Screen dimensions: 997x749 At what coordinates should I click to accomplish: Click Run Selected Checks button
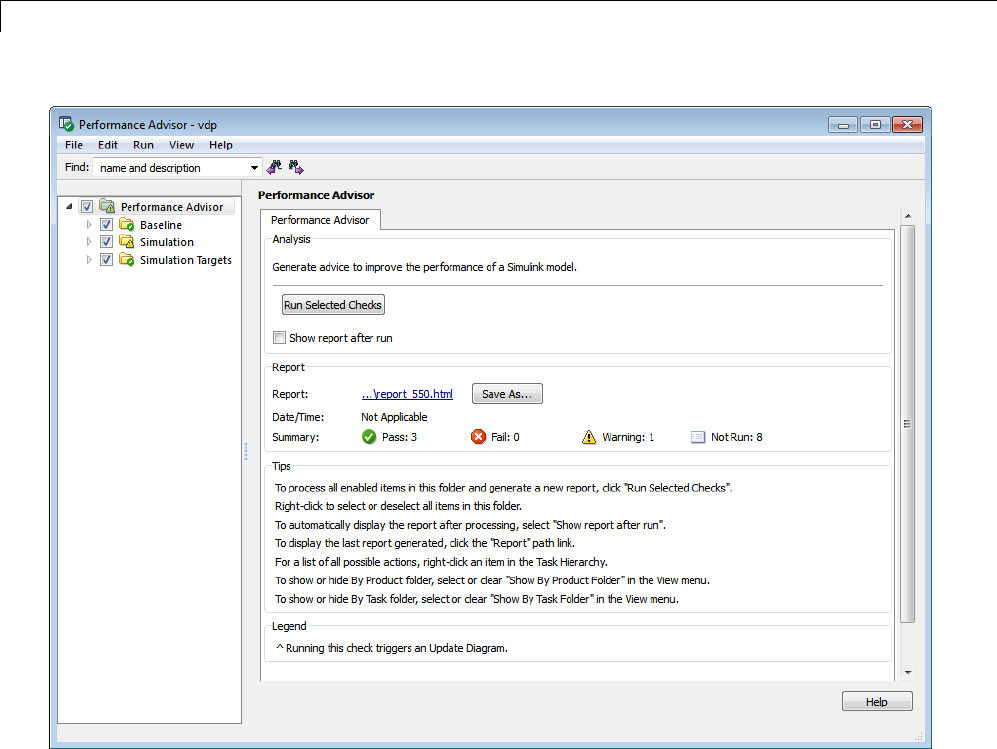click(333, 305)
